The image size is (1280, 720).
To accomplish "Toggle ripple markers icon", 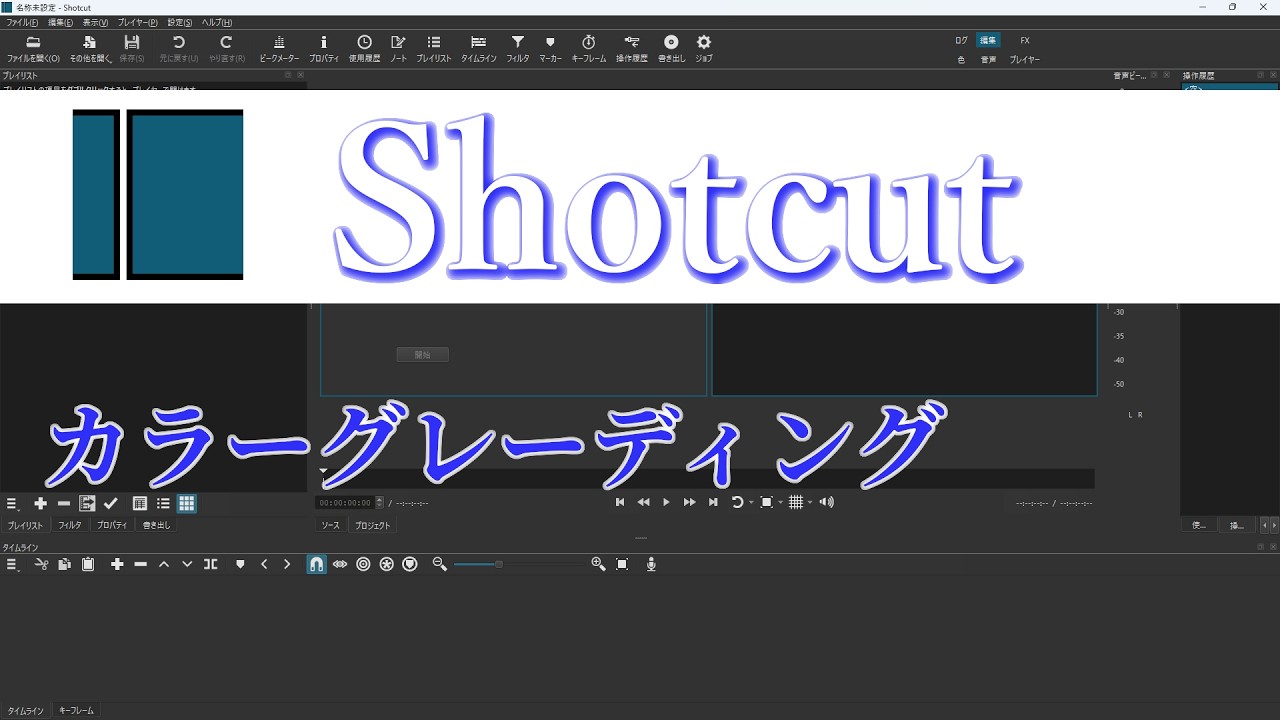I will point(410,564).
